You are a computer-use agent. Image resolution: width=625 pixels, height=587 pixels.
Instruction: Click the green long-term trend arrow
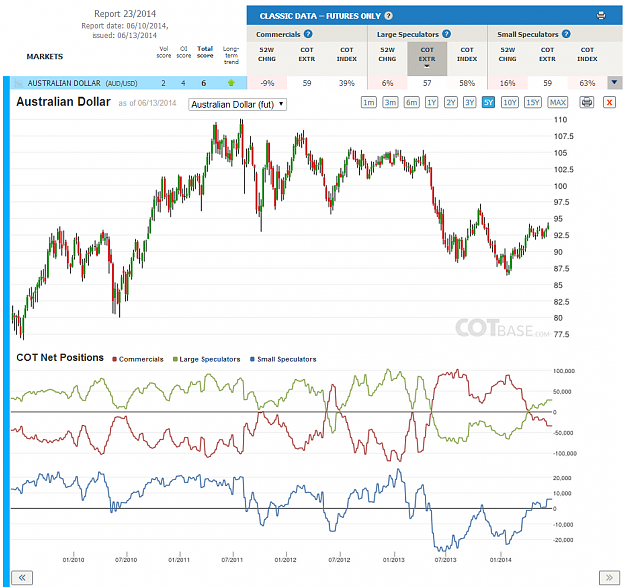(x=231, y=83)
